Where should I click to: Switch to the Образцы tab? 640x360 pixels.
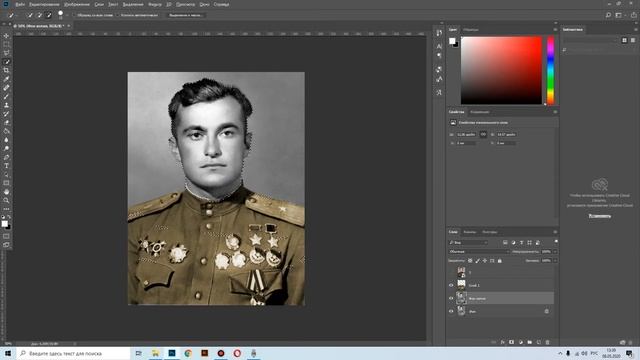(x=471, y=30)
